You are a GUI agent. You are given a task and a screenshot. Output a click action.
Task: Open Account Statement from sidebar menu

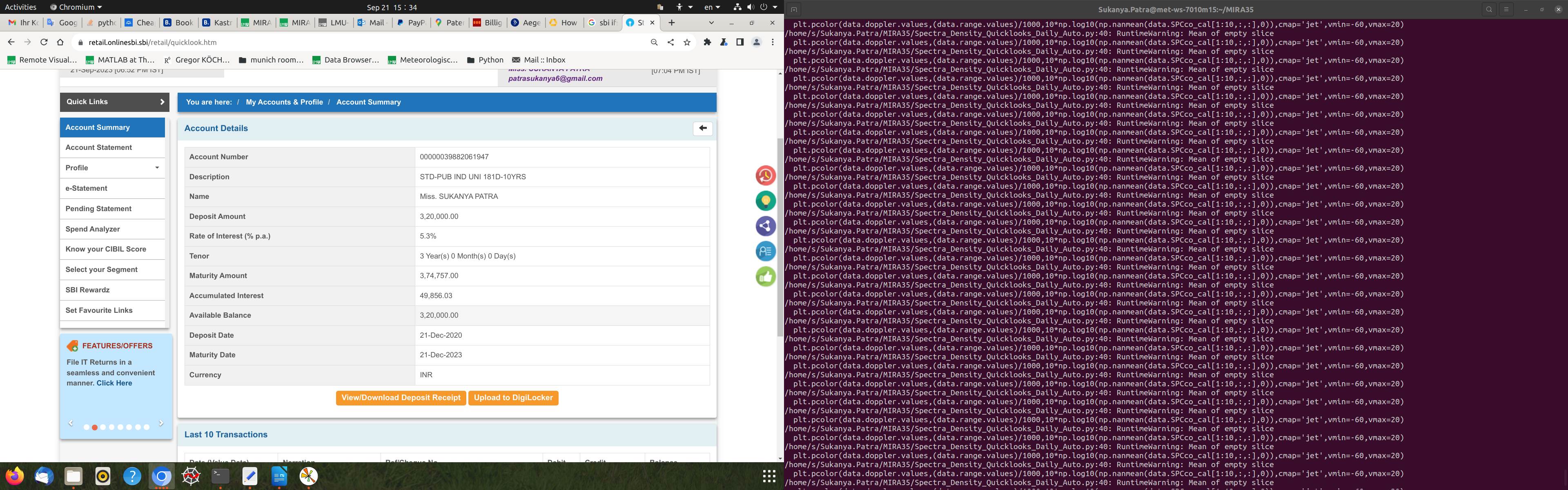(98, 147)
